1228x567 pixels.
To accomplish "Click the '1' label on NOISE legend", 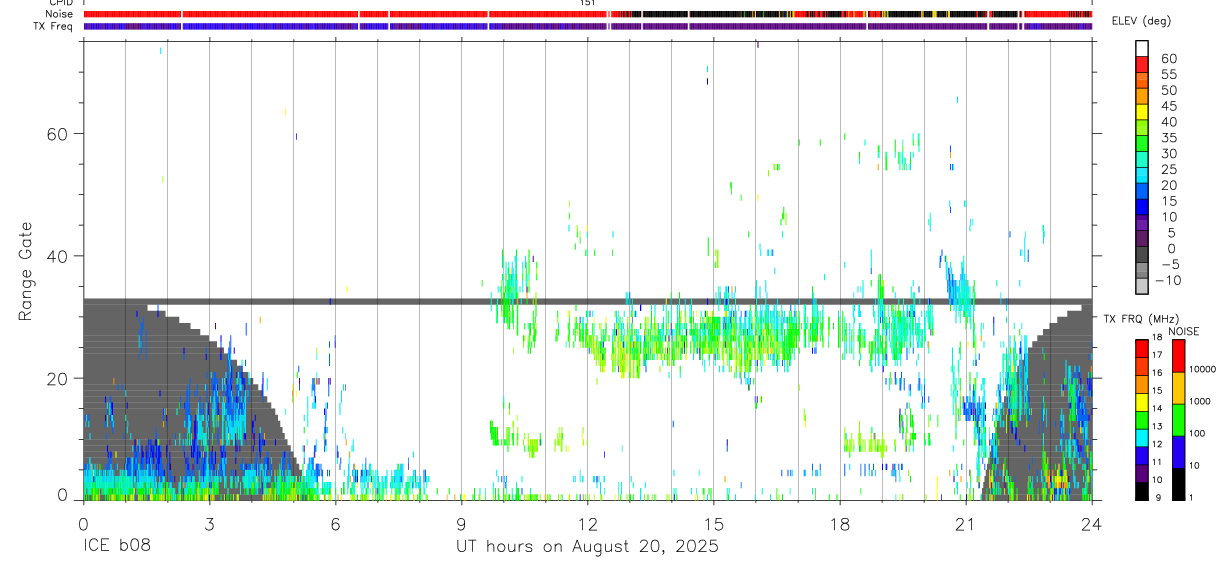I will click(x=1191, y=497).
